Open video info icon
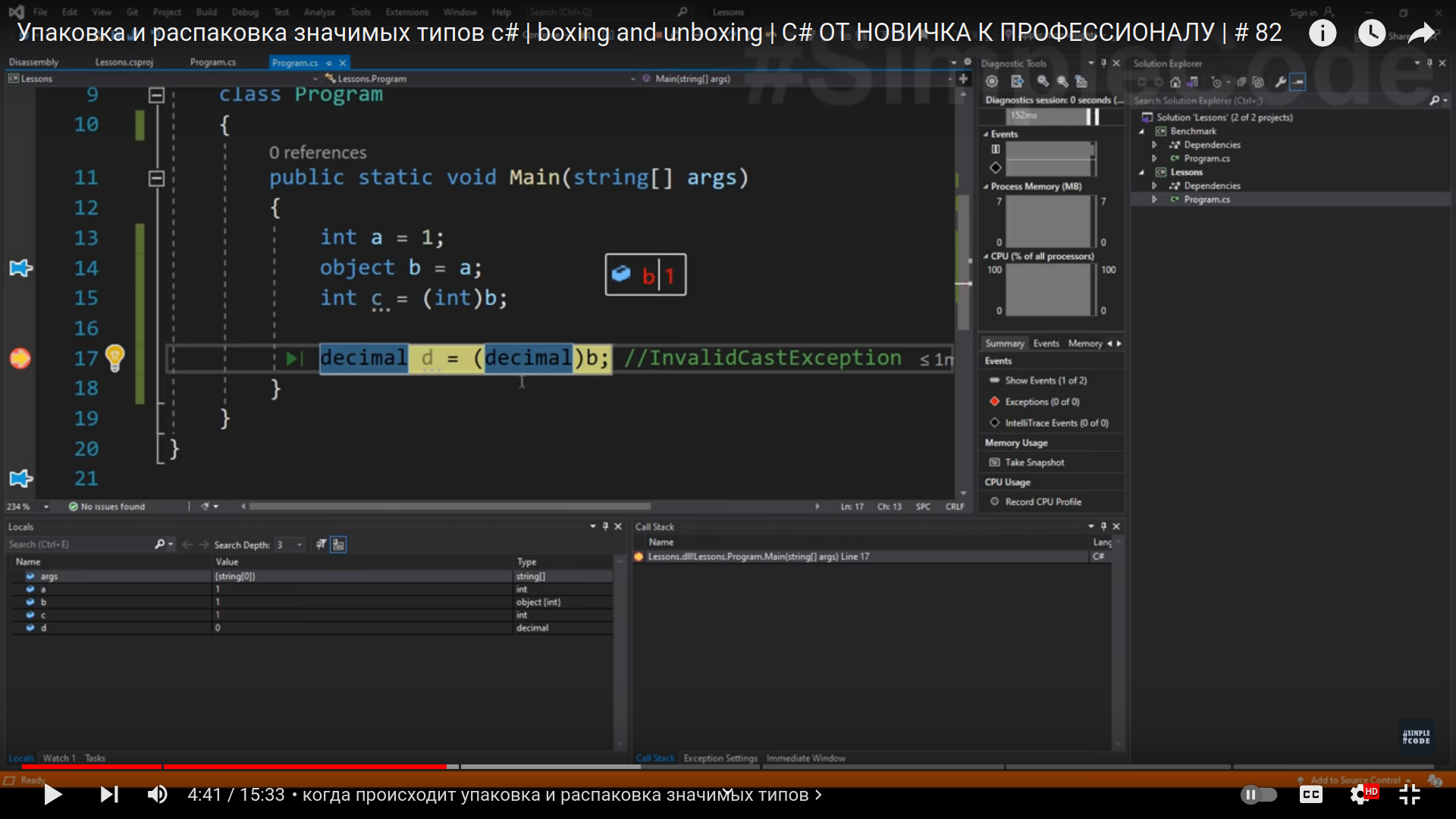 tap(1323, 33)
